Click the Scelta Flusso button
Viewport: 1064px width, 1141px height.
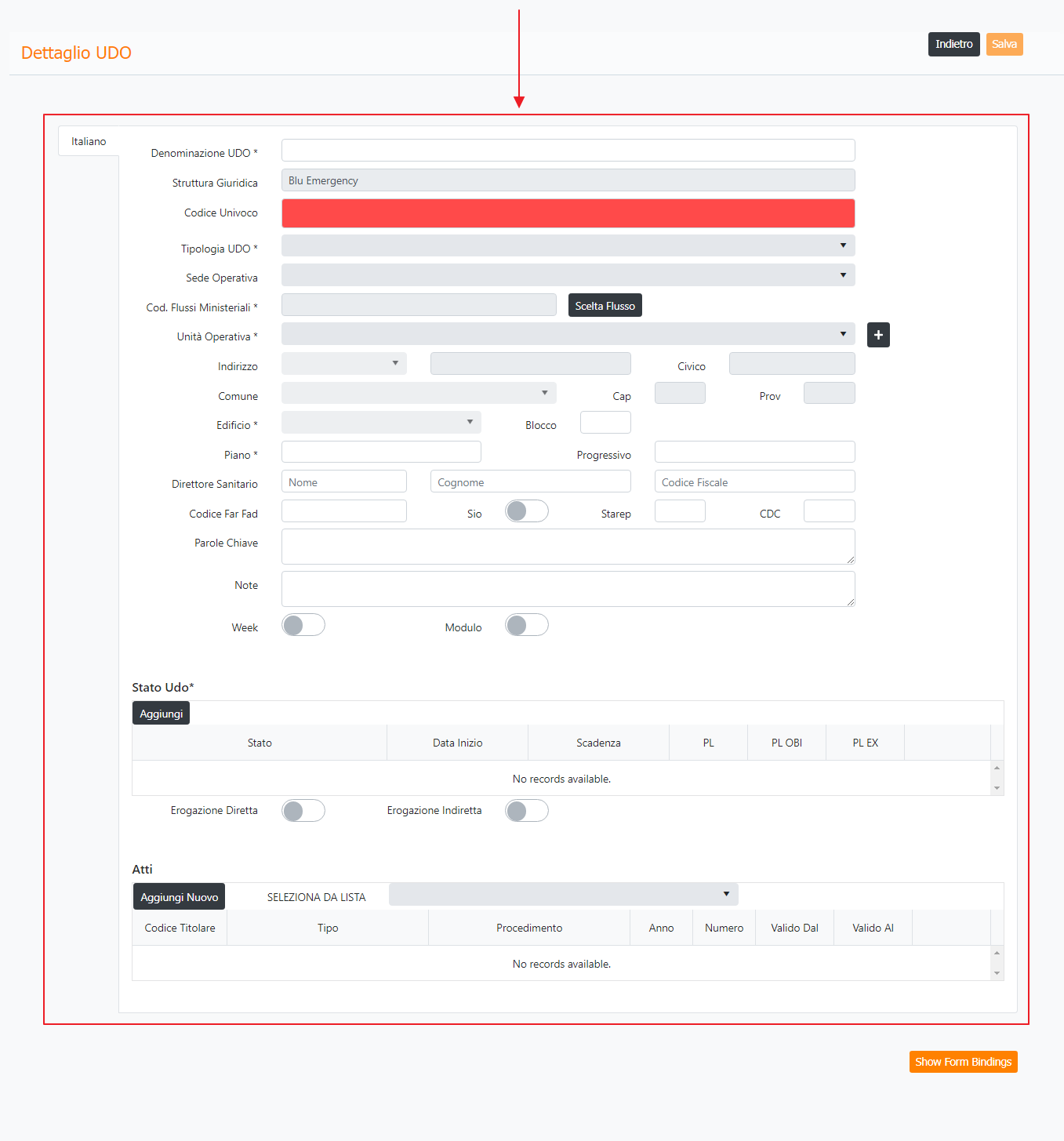[x=605, y=306]
